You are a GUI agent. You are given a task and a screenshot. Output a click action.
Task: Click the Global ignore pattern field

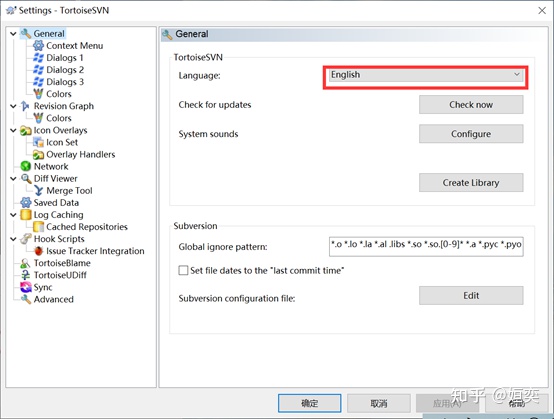(426, 246)
